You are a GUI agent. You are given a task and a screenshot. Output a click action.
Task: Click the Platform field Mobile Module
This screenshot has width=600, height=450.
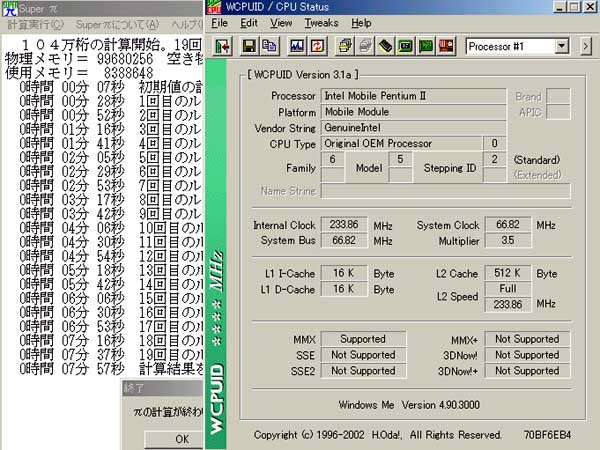pos(414,112)
